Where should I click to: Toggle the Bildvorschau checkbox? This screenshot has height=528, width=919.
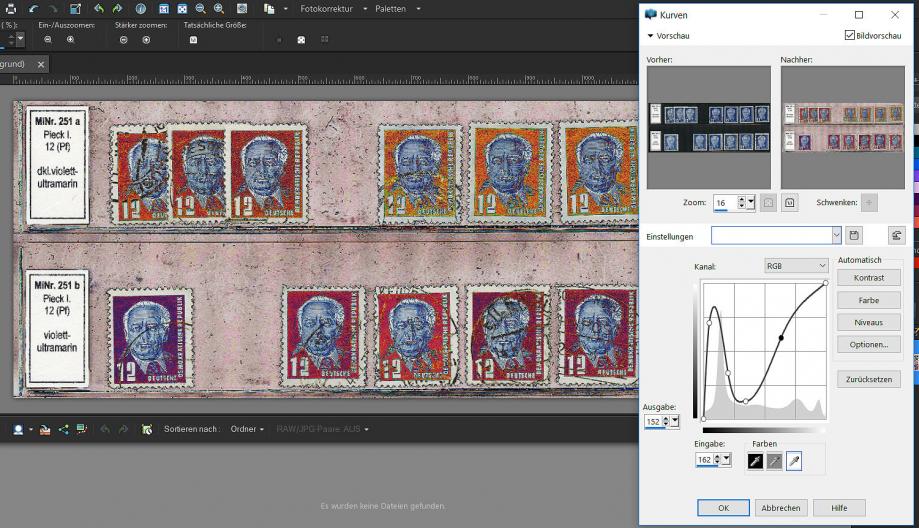(x=849, y=35)
